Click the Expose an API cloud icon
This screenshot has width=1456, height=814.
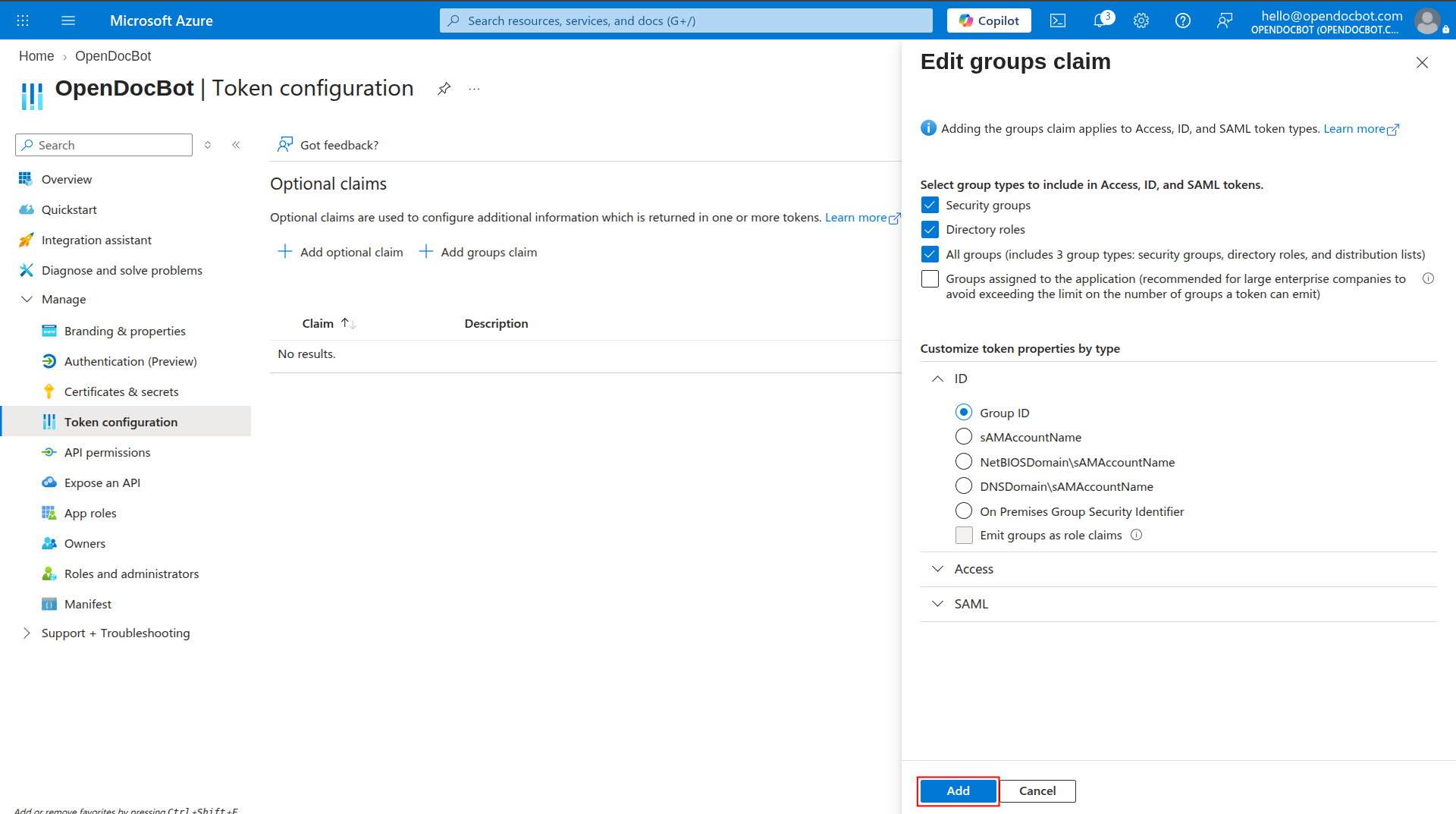click(49, 482)
